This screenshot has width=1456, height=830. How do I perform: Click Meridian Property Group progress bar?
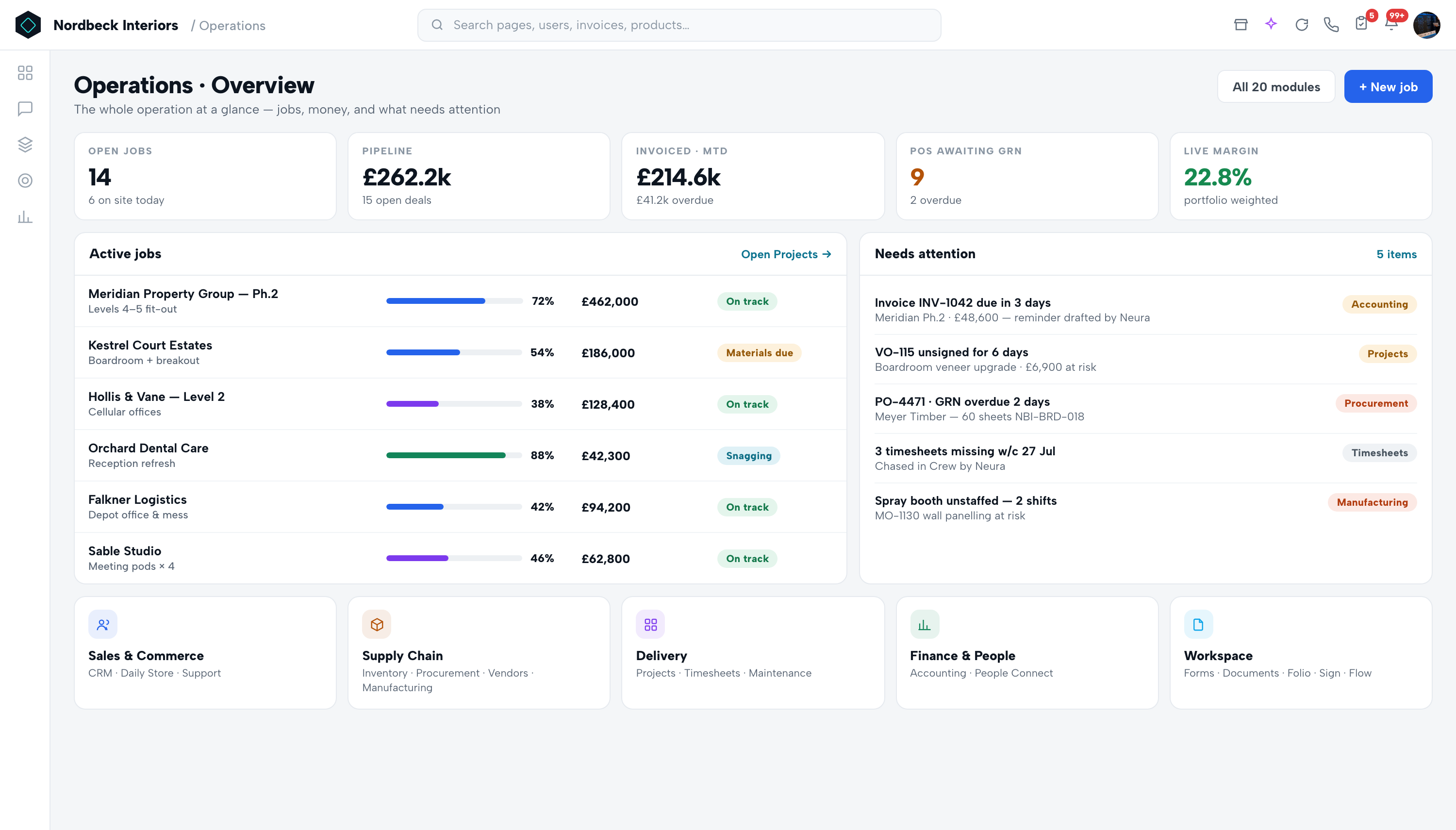[454, 301]
